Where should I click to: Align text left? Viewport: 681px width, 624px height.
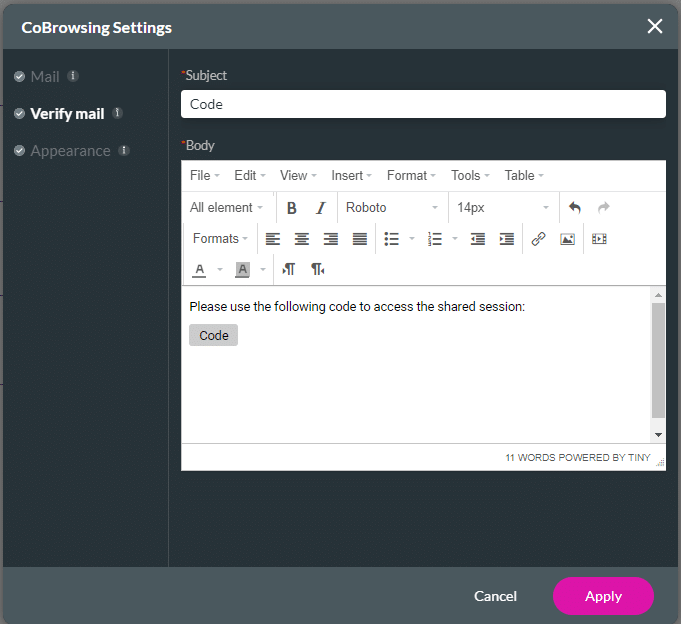pyautogui.click(x=273, y=239)
